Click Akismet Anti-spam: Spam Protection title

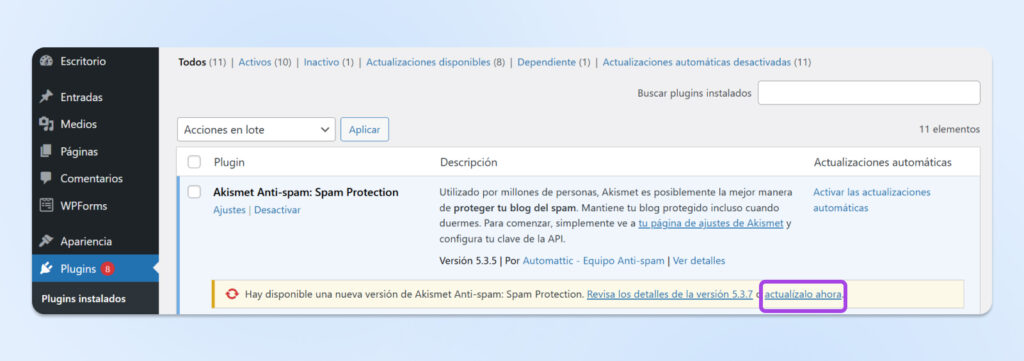pos(306,193)
